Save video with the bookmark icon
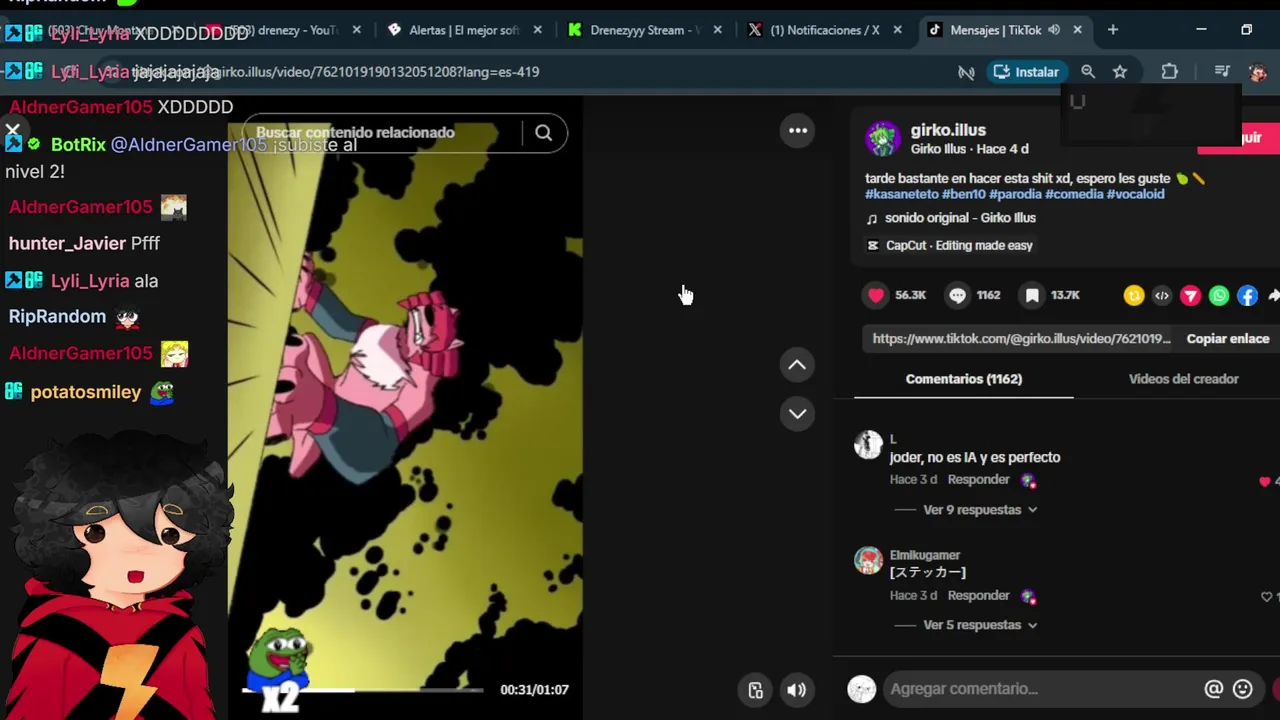The image size is (1280, 720). (x=1032, y=295)
